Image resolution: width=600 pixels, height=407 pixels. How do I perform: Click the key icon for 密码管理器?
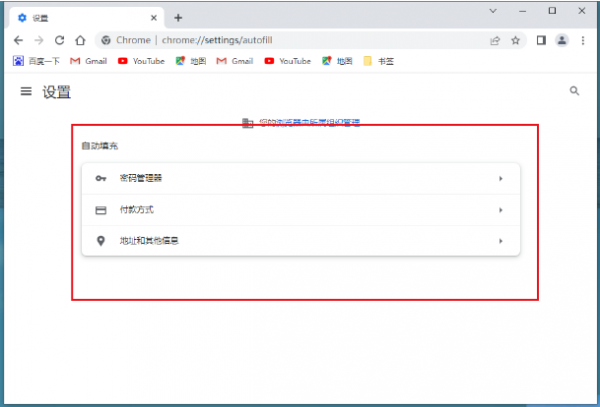101,178
